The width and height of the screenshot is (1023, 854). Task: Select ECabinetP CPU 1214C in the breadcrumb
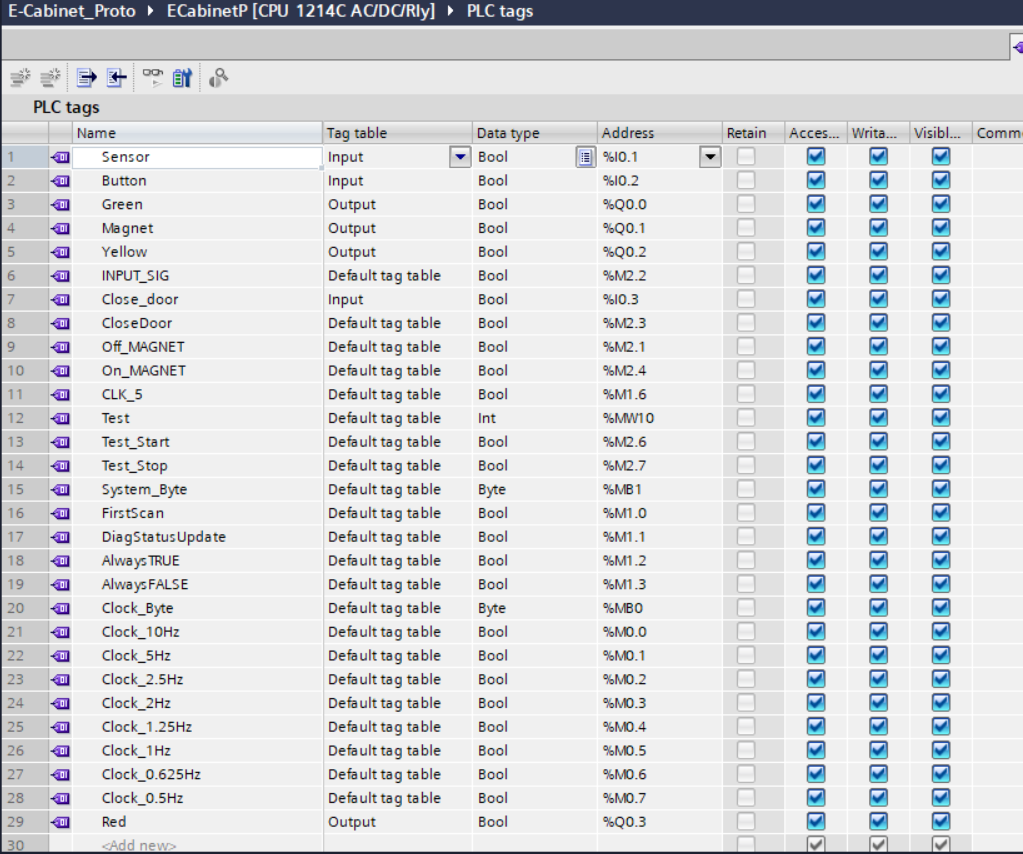[301, 12]
